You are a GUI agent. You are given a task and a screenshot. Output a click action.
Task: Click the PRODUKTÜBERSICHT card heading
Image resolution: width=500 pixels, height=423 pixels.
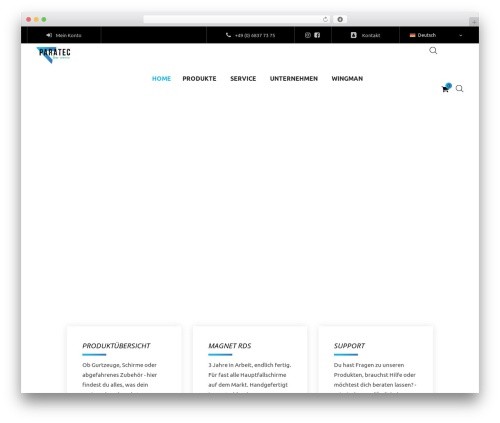click(116, 346)
